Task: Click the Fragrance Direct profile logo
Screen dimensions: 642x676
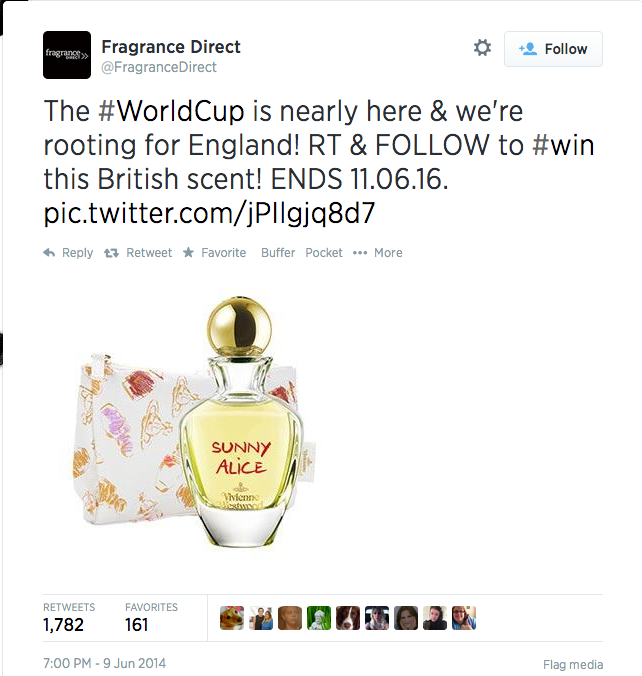Action: (67, 55)
